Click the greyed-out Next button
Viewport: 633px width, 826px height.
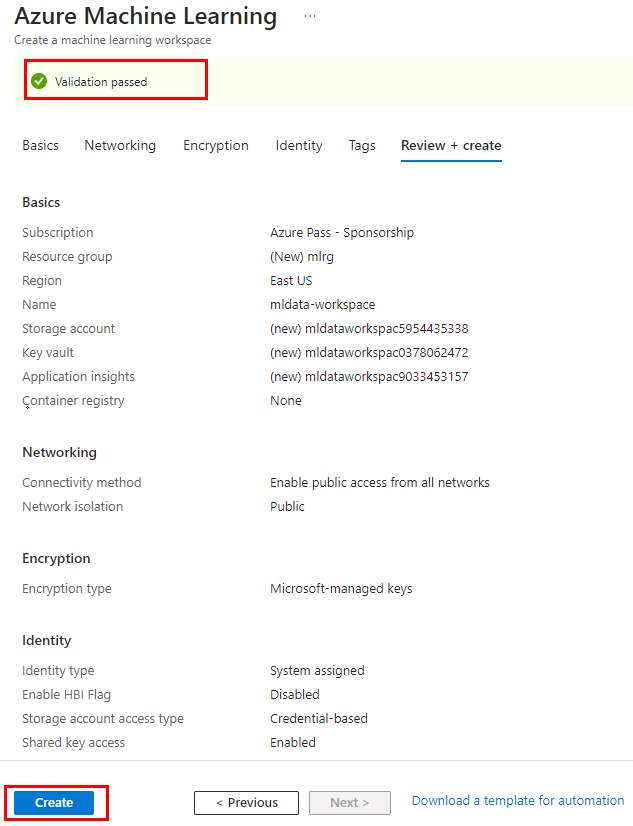[x=349, y=802]
